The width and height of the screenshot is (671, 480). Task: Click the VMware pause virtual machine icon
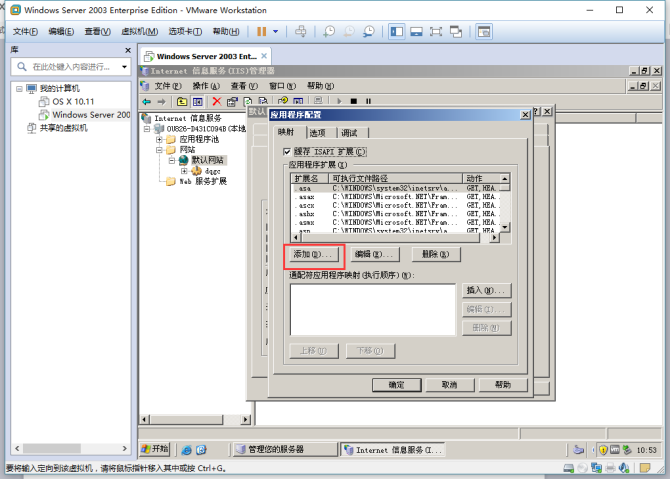click(x=262, y=32)
